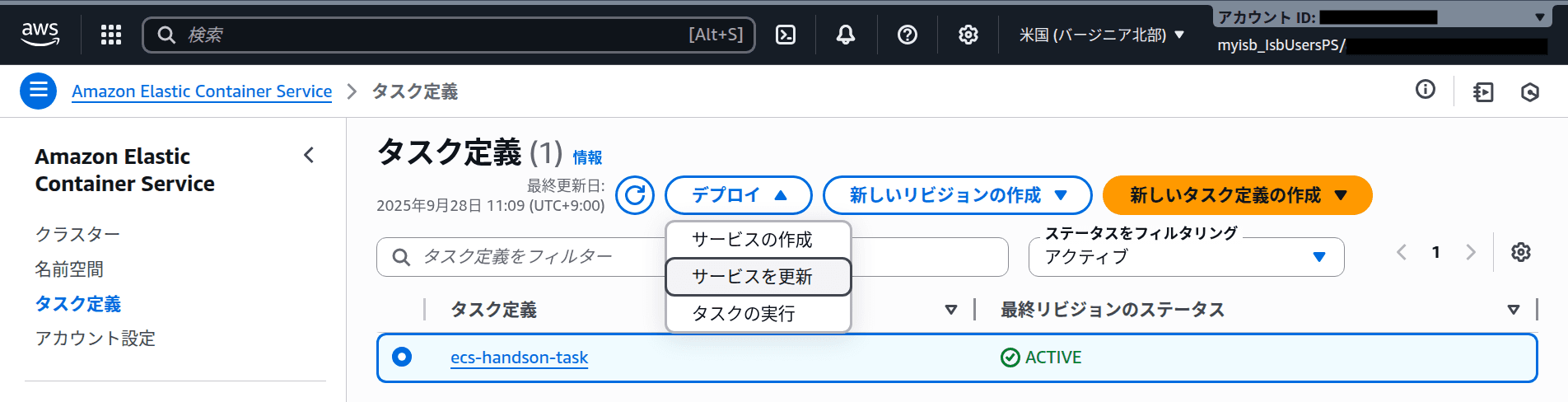Click the ACTIVE status text

click(x=1053, y=358)
